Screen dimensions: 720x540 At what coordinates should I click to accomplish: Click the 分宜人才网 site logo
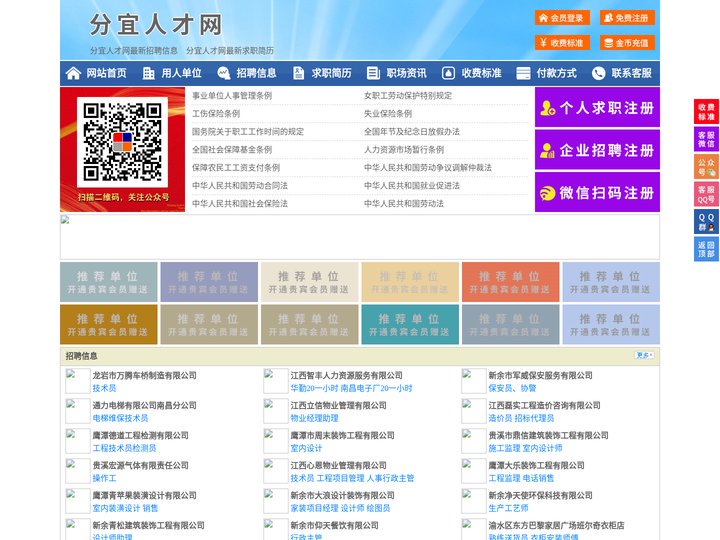(x=155, y=25)
